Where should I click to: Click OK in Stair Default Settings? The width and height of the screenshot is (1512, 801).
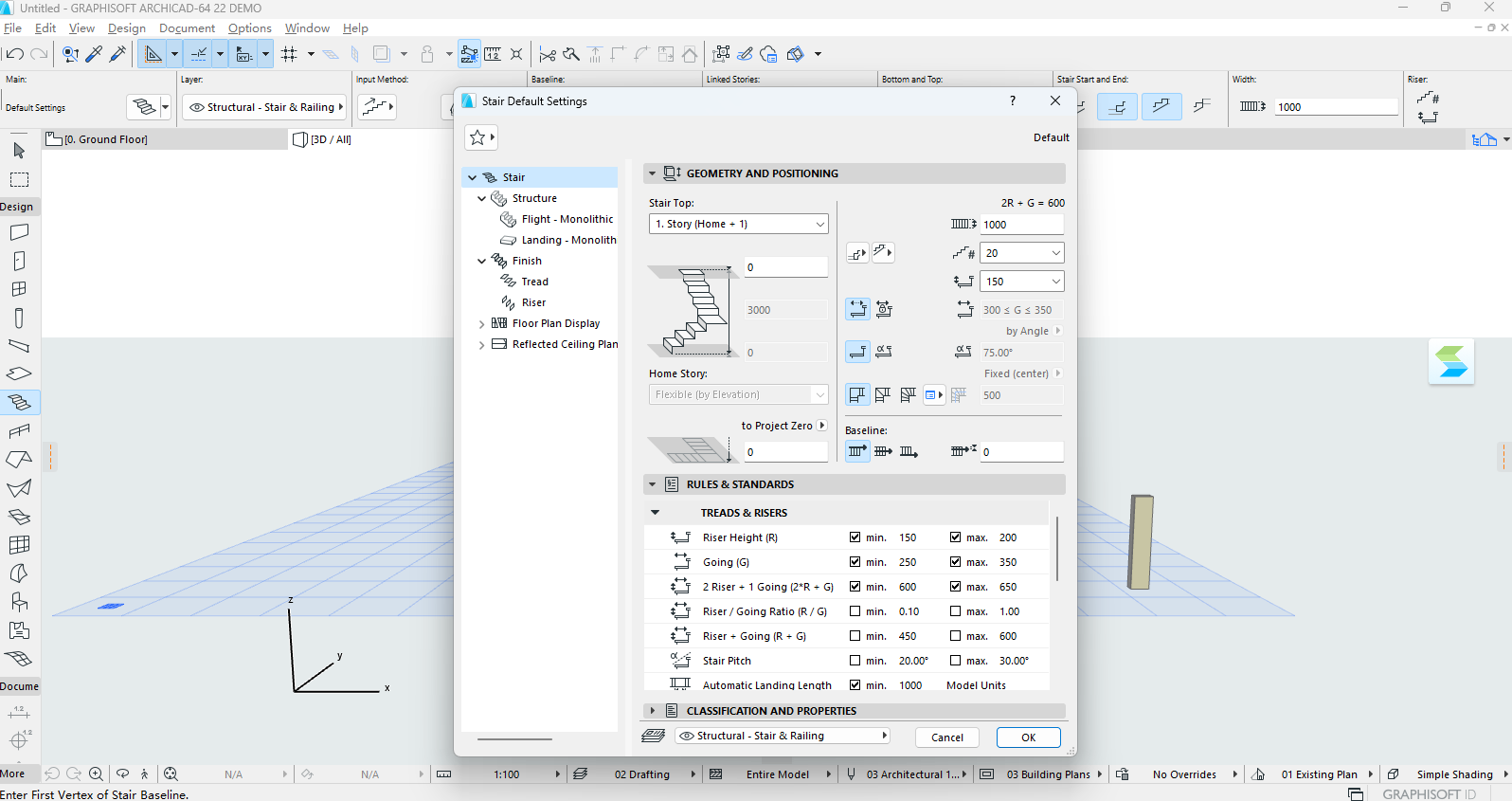[1028, 737]
